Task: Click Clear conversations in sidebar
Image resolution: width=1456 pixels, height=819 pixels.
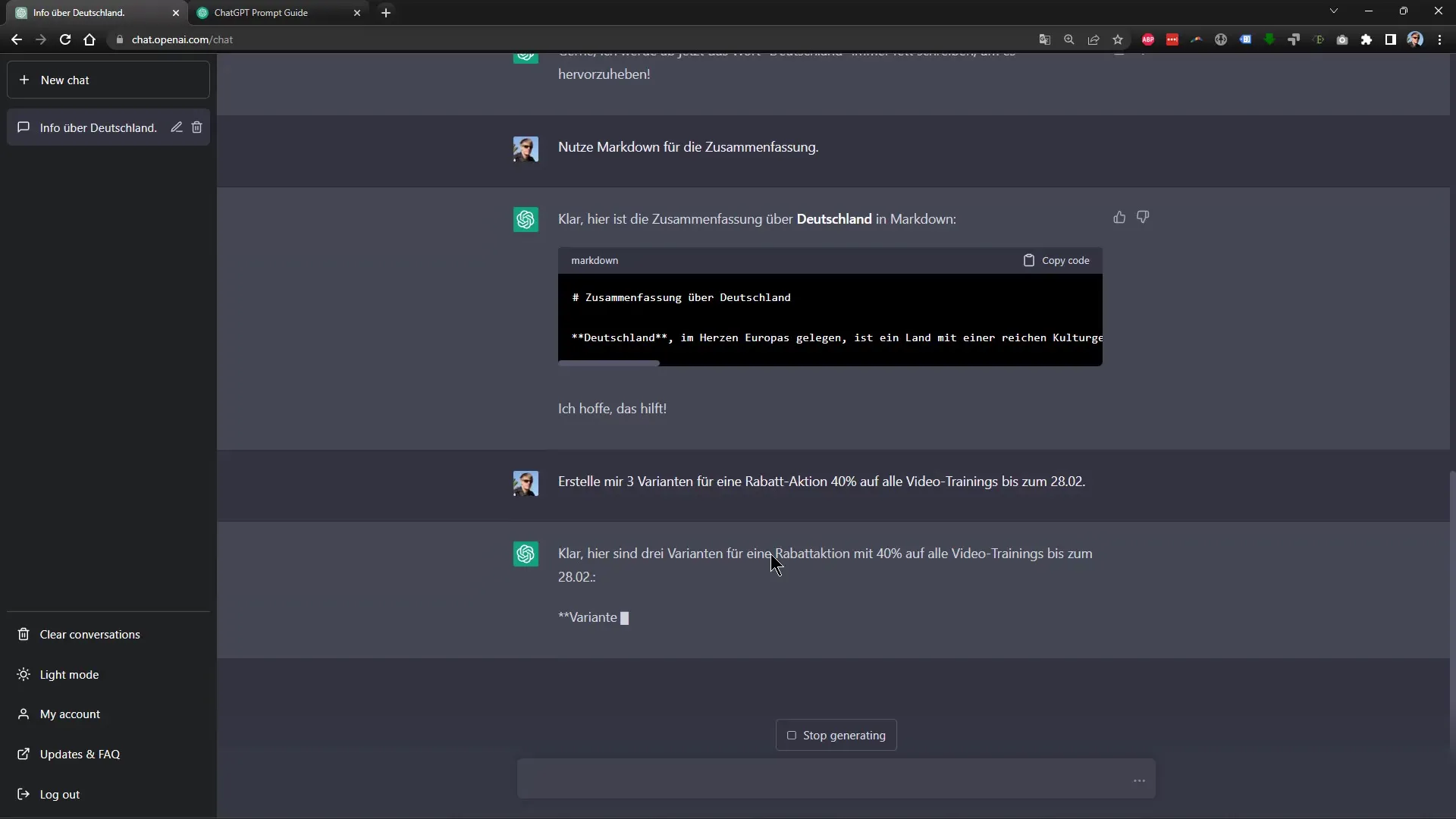Action: 90,634
